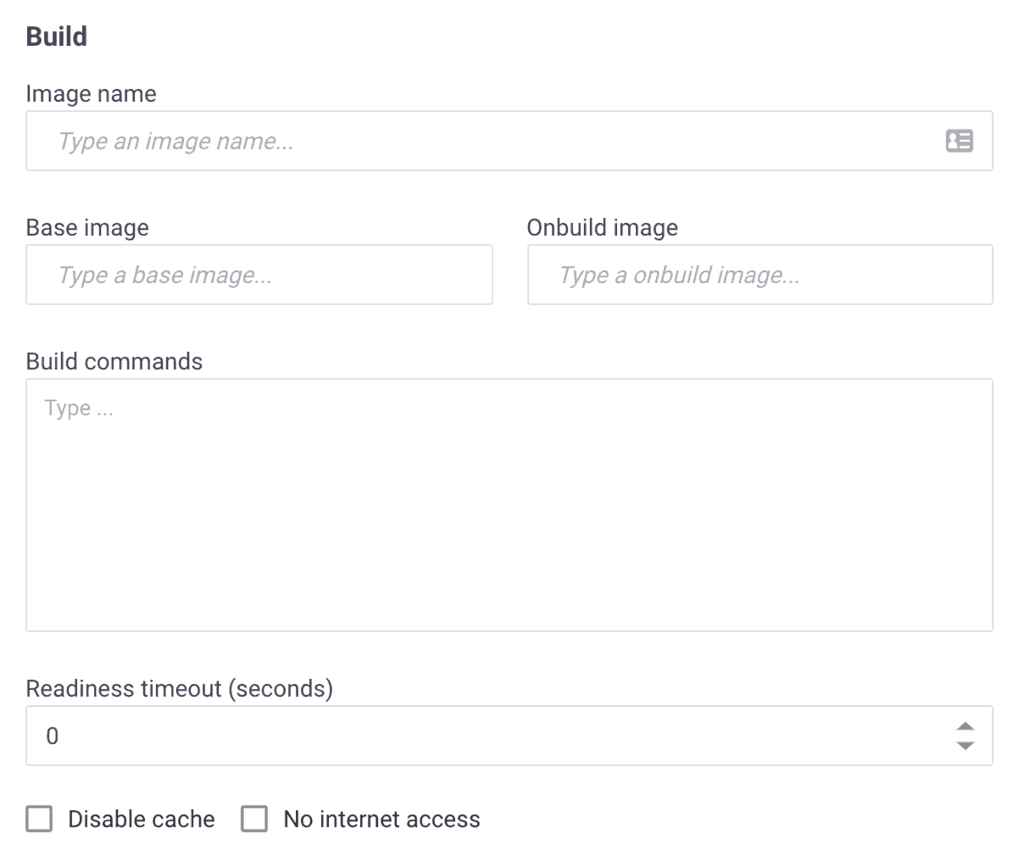Click the "Type an image name..." placeholder text
Viewport: 1024px width, 856px height.
tap(176, 141)
